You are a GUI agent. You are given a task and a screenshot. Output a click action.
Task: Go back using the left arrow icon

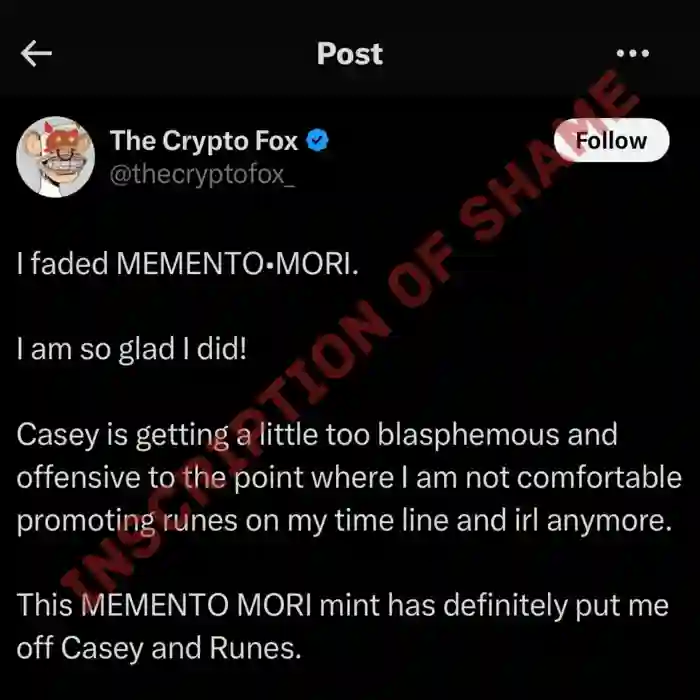pos(36,54)
